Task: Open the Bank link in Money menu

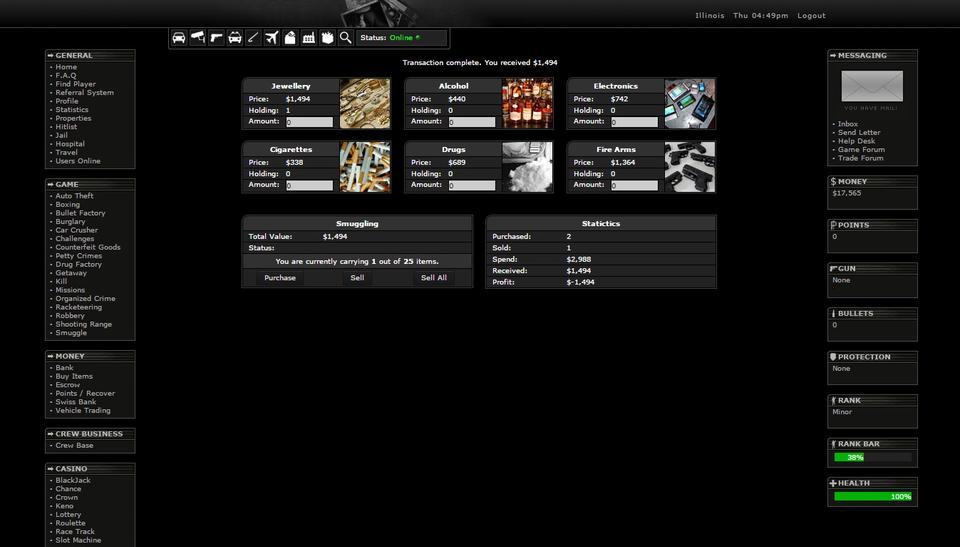Action: (x=64, y=368)
